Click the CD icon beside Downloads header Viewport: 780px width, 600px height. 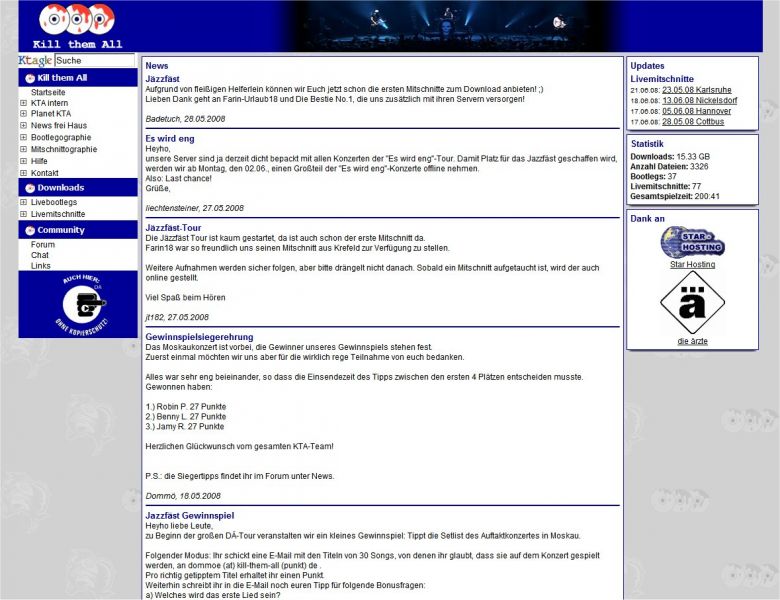point(30,188)
